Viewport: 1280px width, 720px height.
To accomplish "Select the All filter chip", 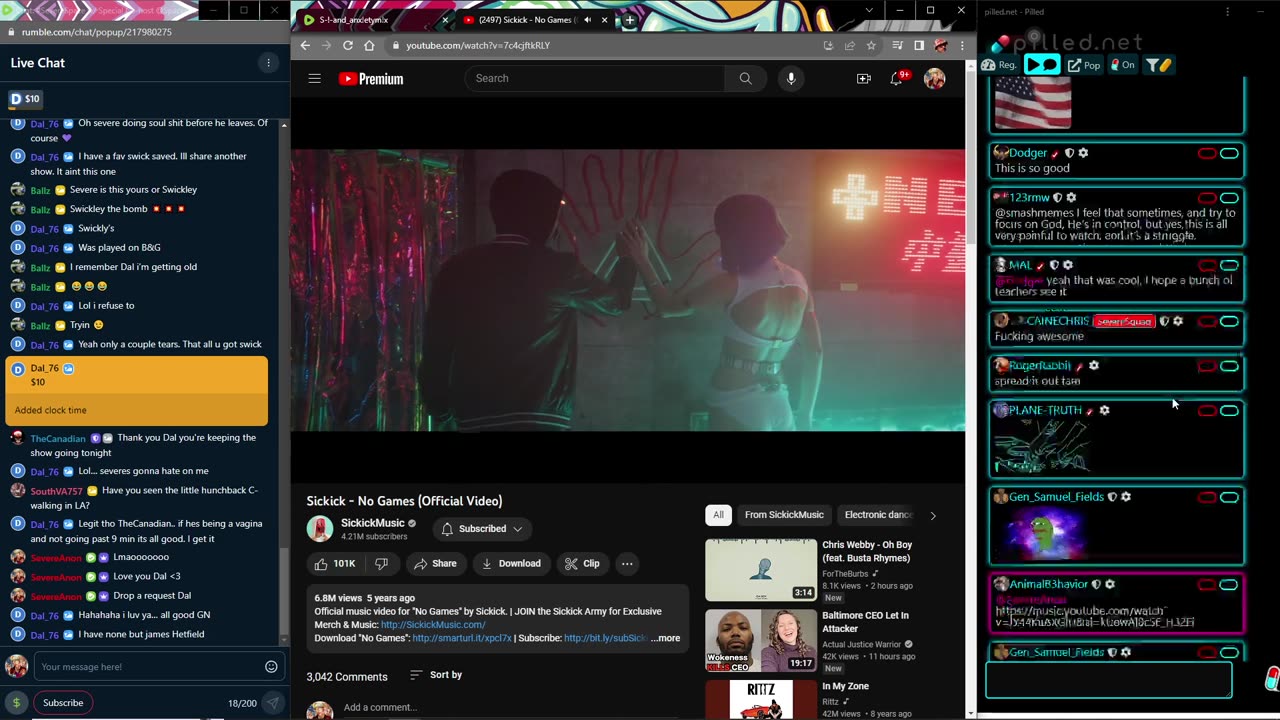I will point(718,515).
